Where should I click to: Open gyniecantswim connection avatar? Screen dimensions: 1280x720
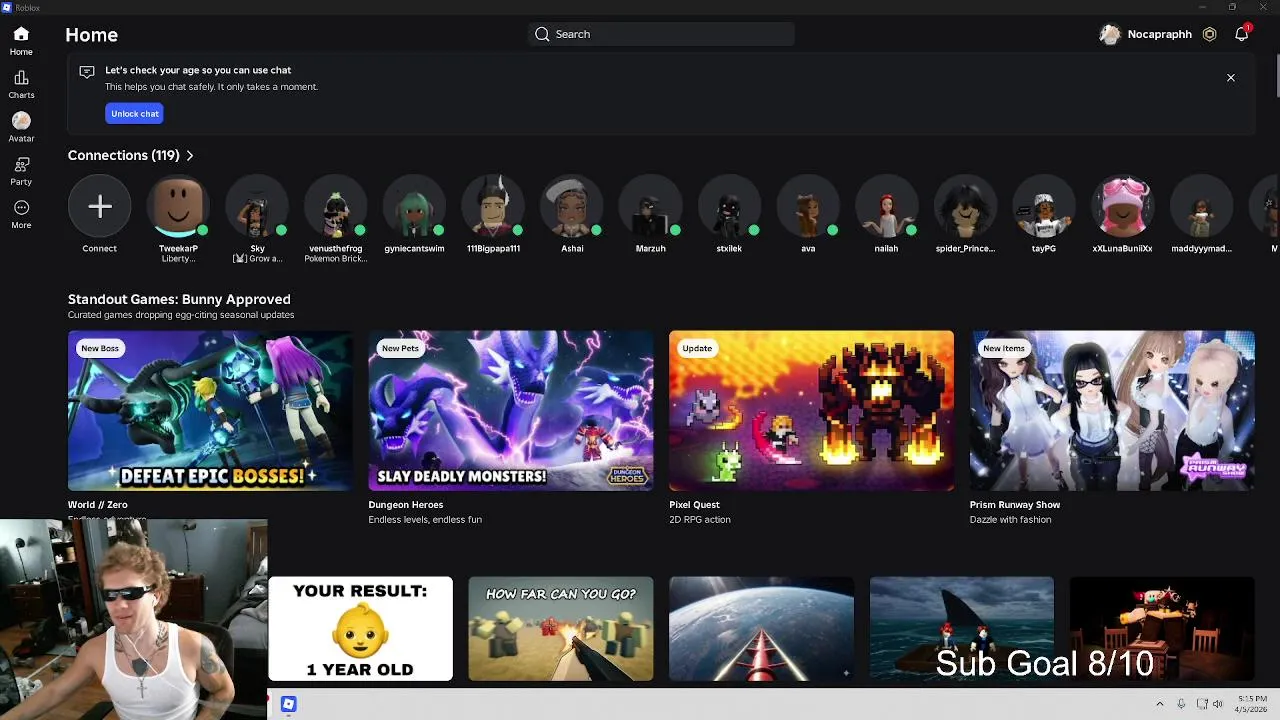pos(414,206)
